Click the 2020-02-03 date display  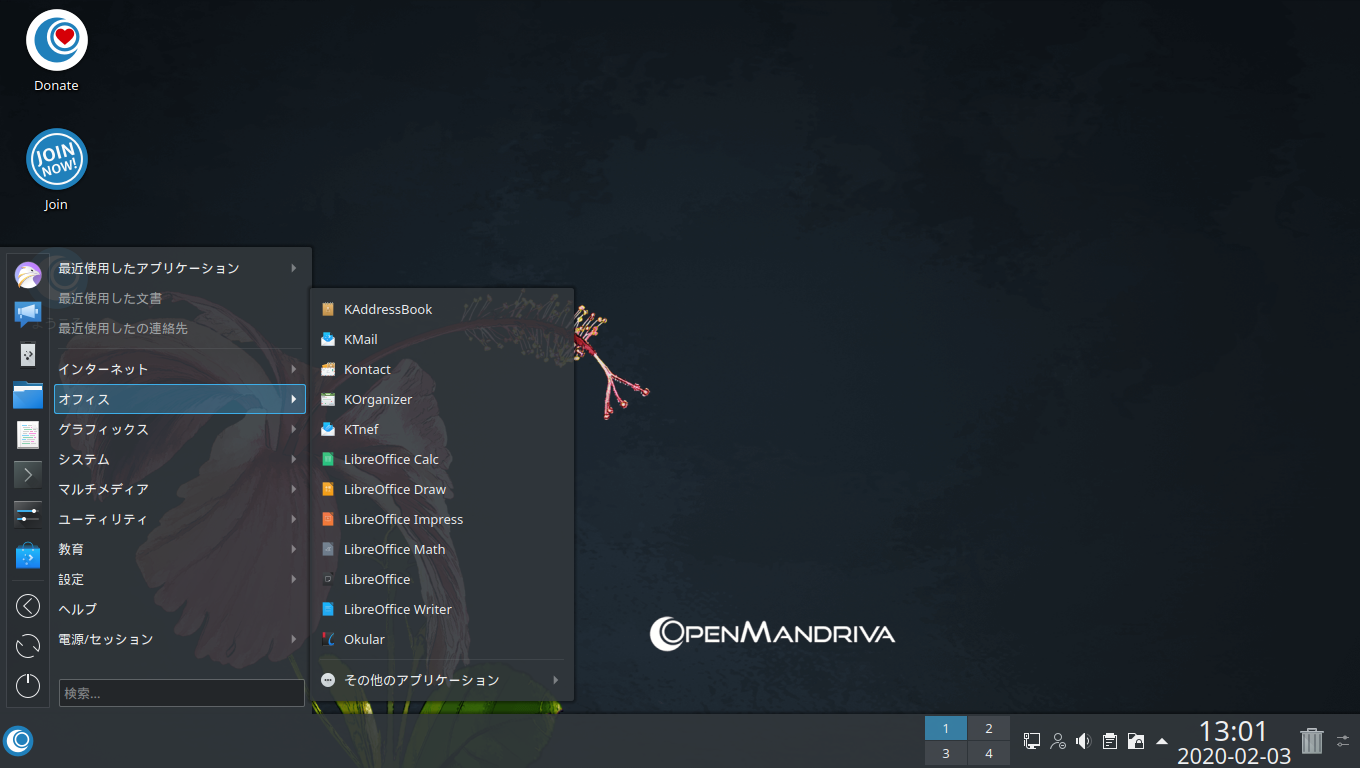(x=1233, y=757)
